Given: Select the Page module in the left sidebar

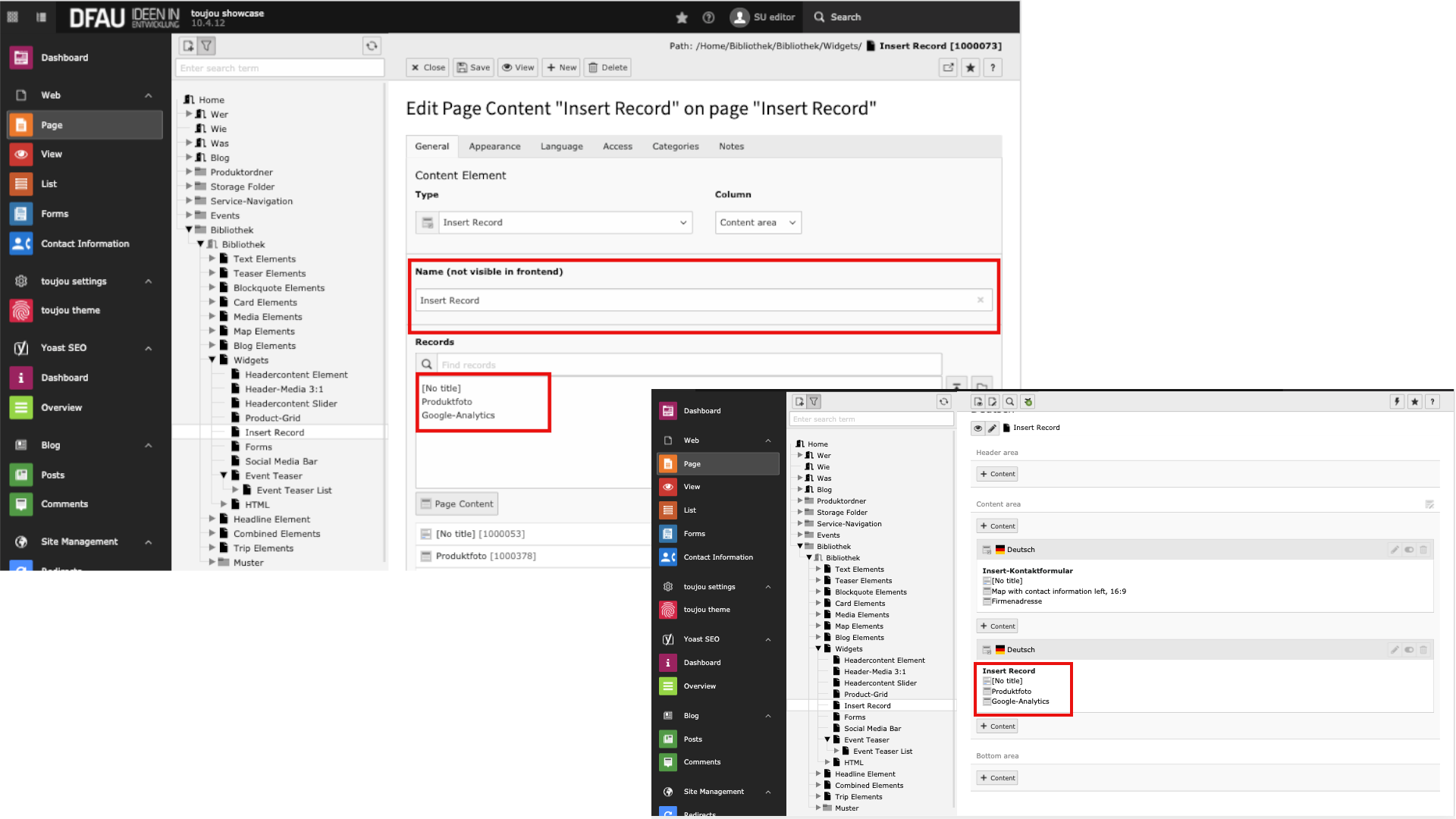Looking at the screenshot, I should coord(52,124).
